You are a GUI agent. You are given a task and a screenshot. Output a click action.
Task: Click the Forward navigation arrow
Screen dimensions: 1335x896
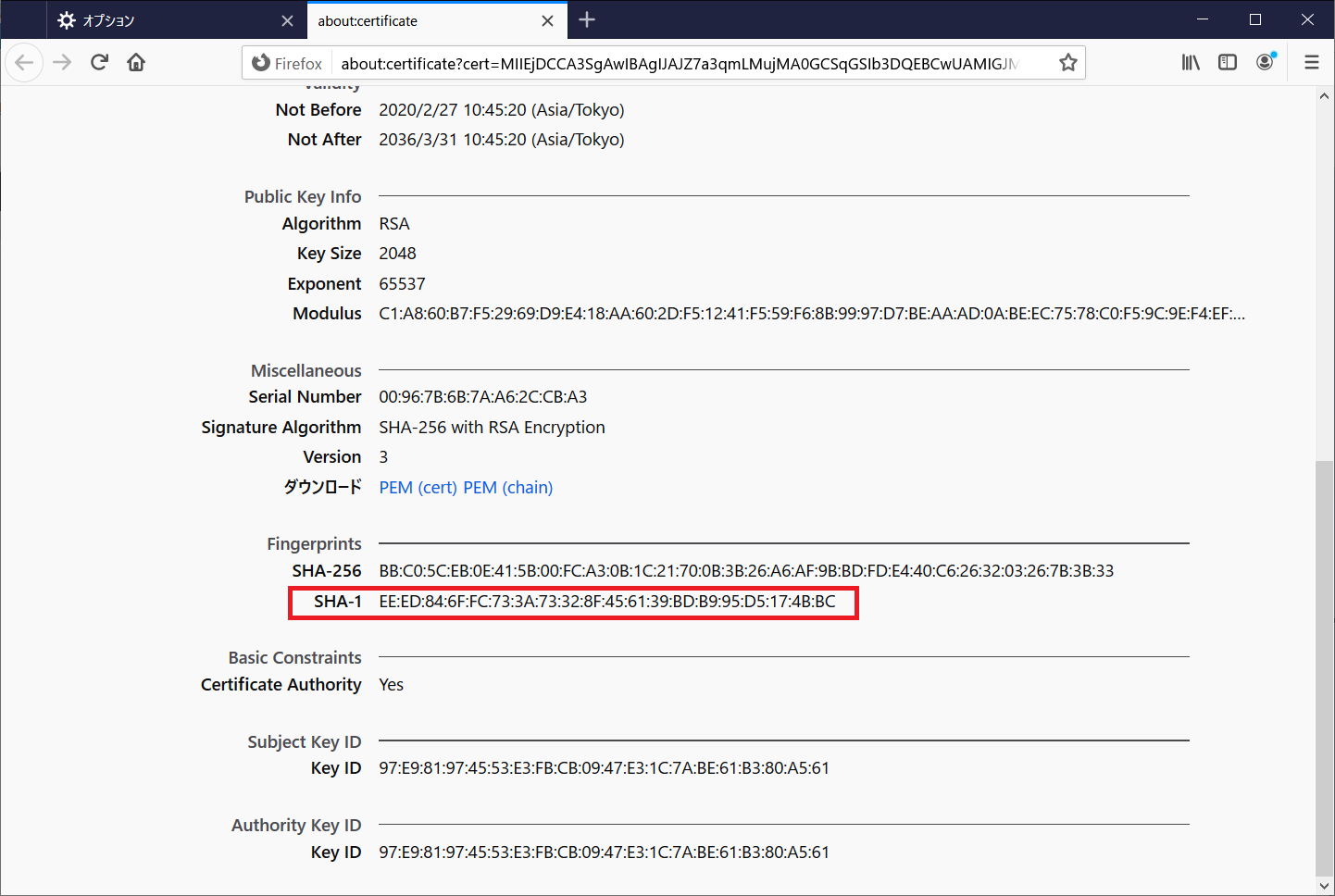coord(61,62)
